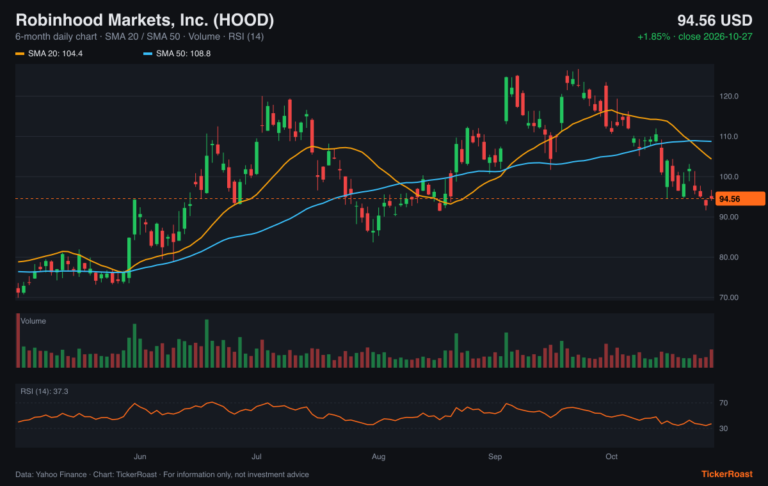The image size is (768, 486).
Task: Click the TickerRoast brand logo text
Action: point(727,474)
